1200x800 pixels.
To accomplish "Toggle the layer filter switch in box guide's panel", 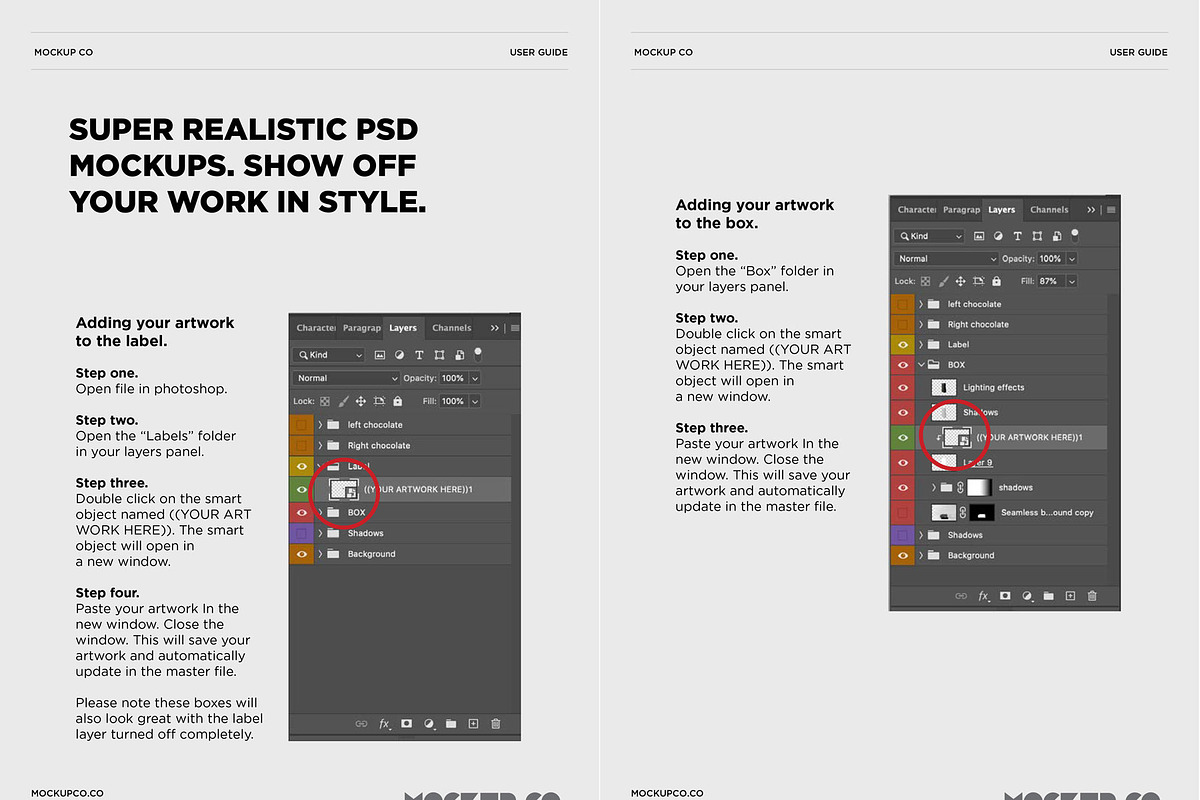I will click(x=1075, y=235).
